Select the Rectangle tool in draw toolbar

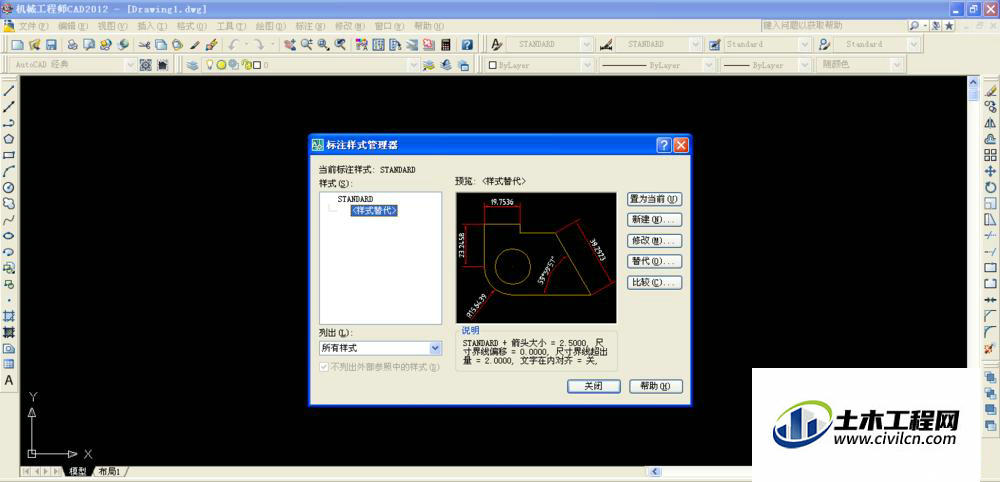click(9, 156)
